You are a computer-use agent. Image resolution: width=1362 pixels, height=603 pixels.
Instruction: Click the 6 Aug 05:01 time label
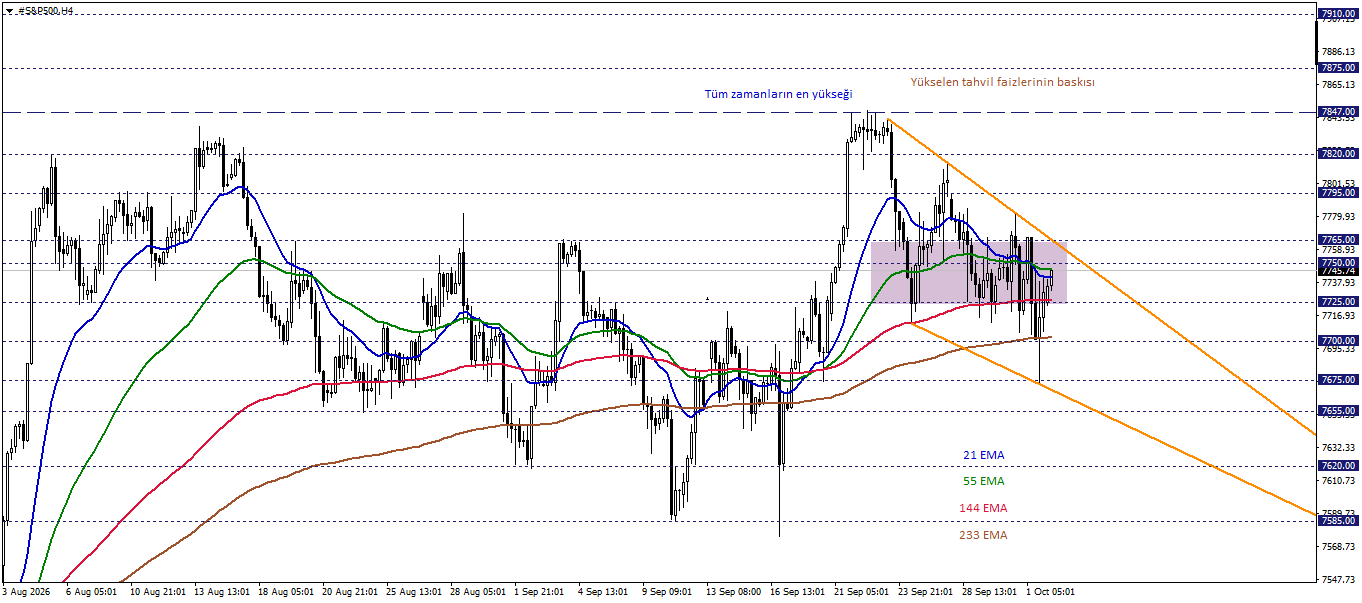(93, 592)
